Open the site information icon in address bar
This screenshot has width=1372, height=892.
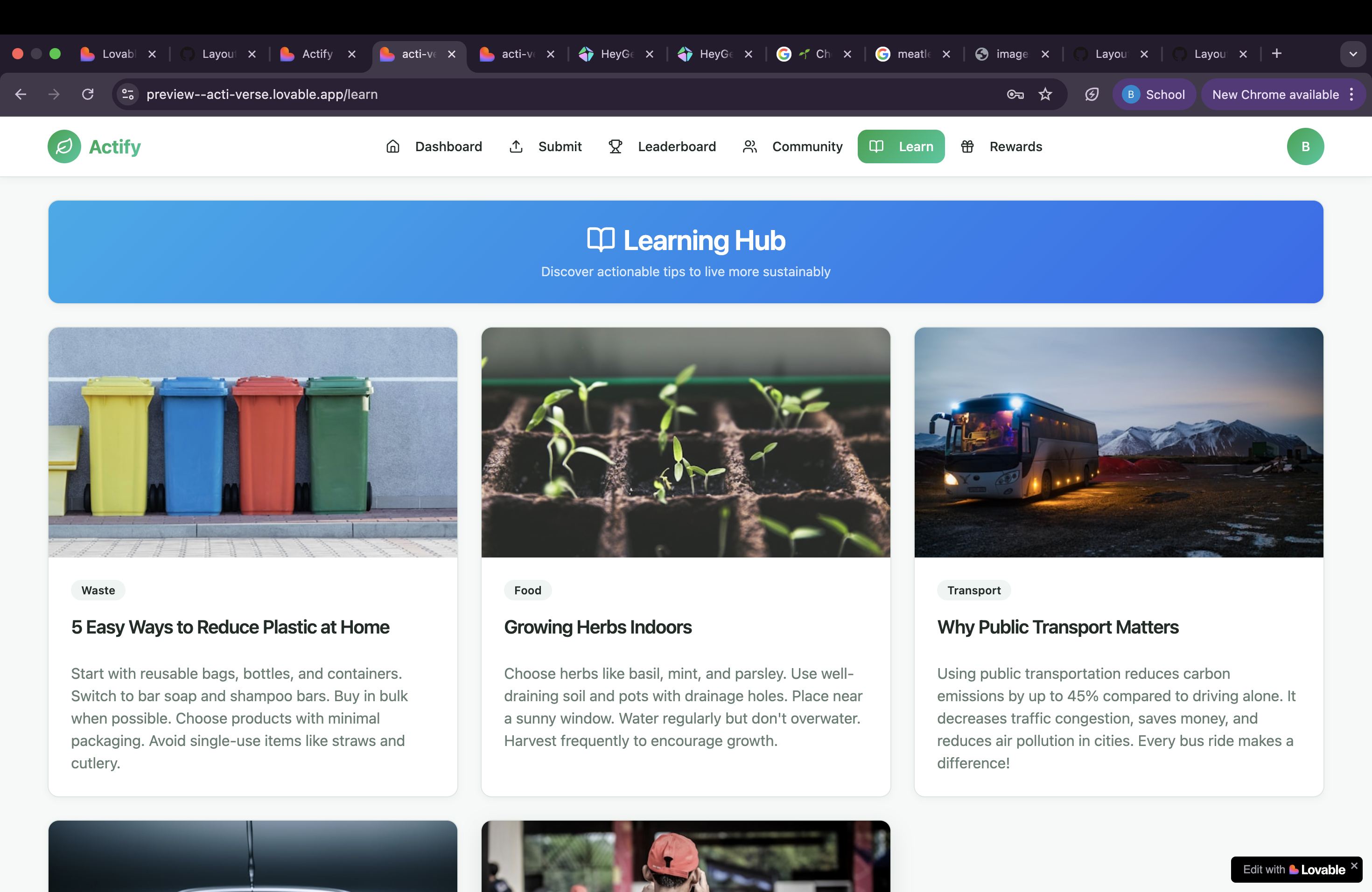(128, 94)
